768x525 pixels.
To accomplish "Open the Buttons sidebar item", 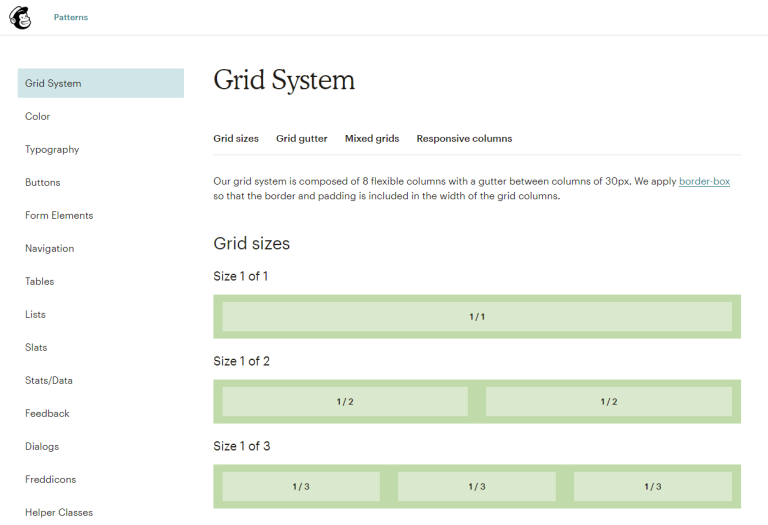I will click(x=43, y=182).
